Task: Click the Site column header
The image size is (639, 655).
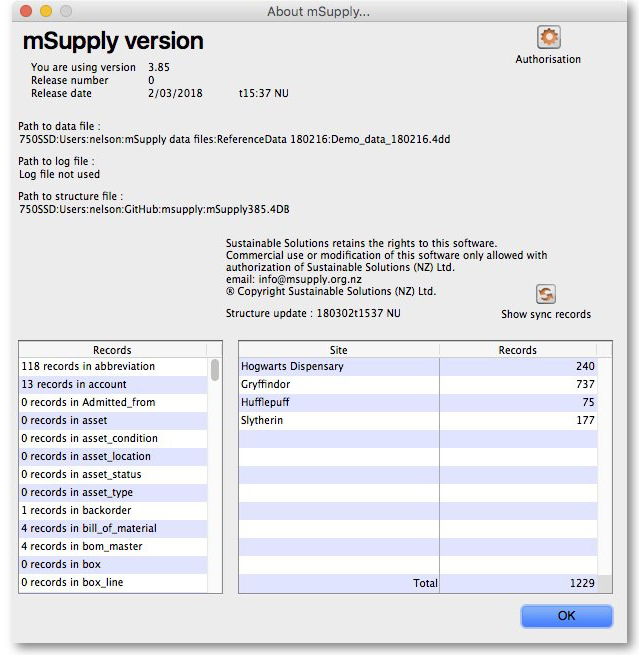Action: pos(338,350)
